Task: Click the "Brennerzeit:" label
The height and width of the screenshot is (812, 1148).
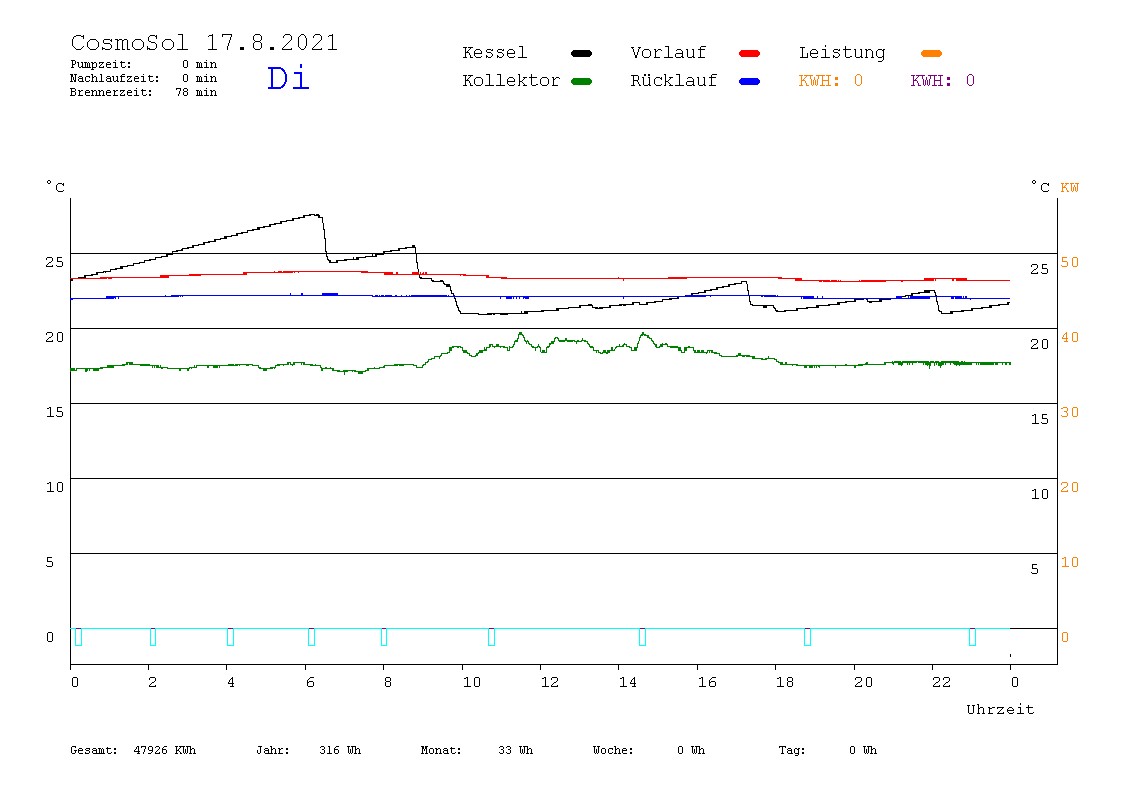Action: (x=111, y=92)
